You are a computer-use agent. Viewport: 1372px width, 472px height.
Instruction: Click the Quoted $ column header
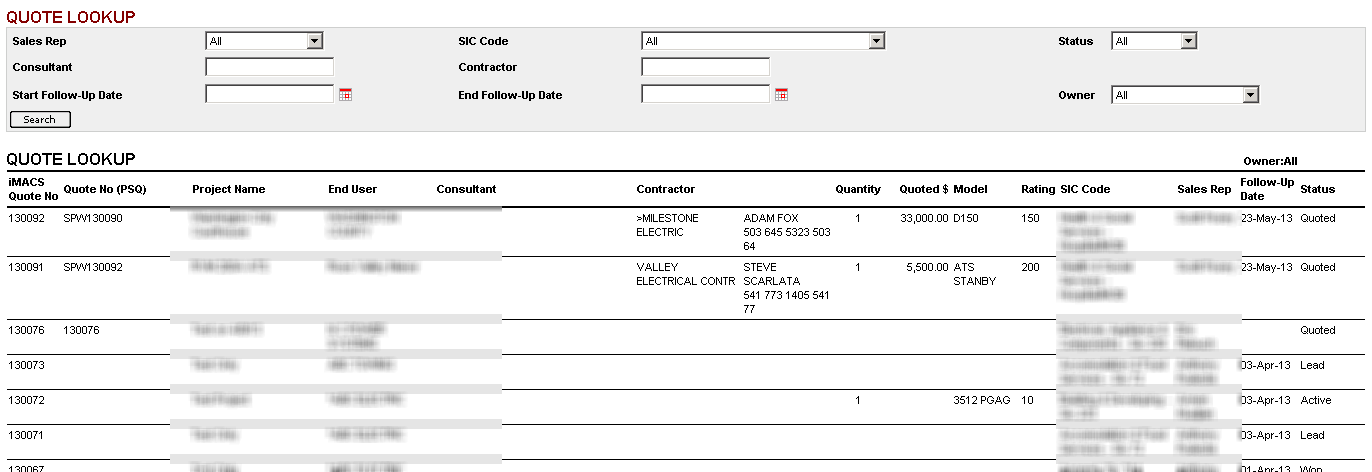coord(923,189)
